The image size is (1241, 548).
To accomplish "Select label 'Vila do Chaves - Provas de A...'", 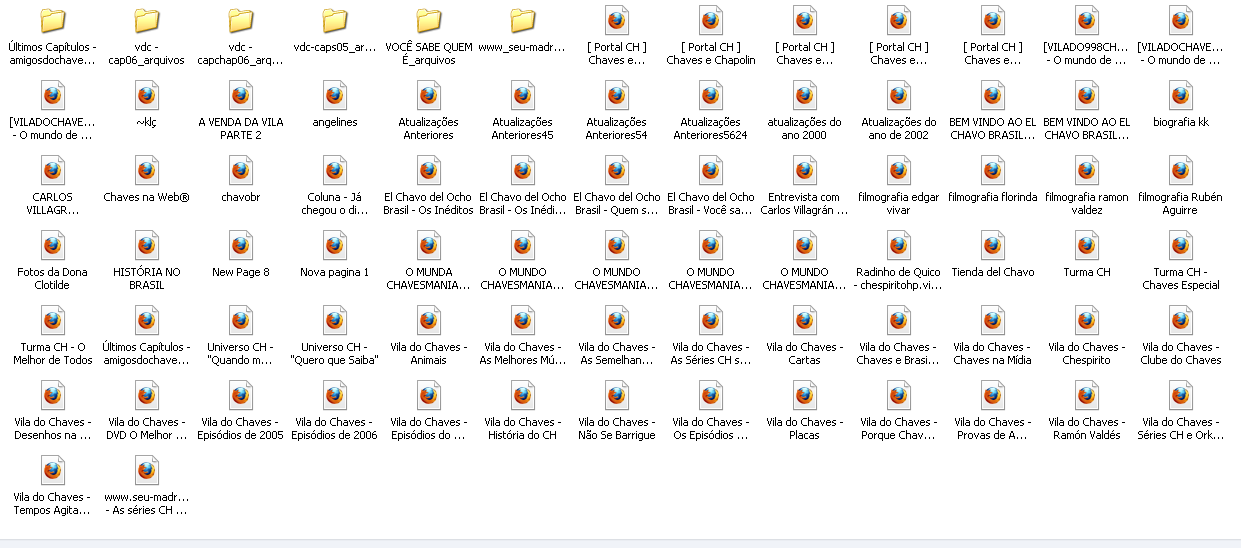I will click(x=992, y=429).
